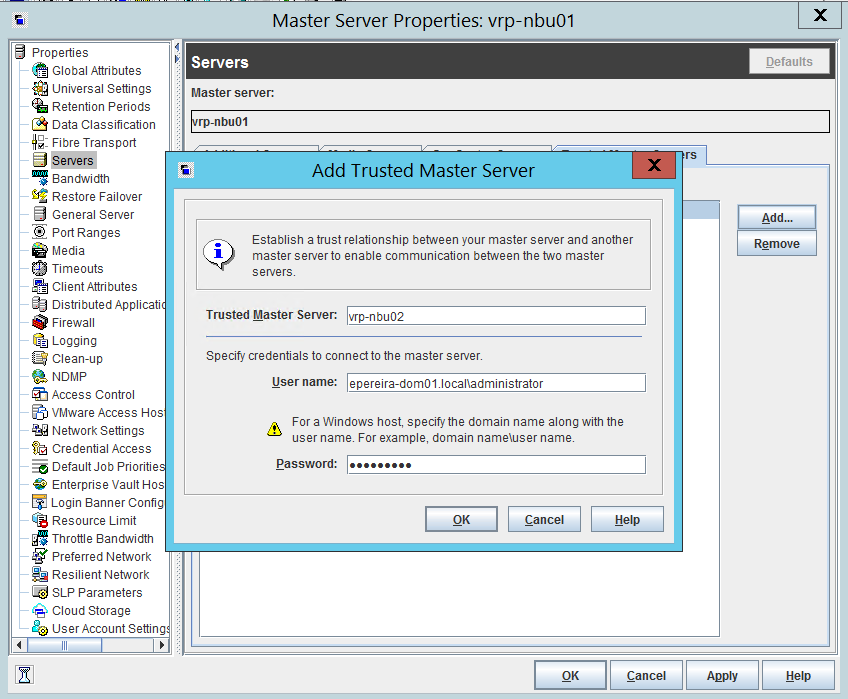
Task: Select Default Job Priorities tree item
Action: tap(98, 466)
